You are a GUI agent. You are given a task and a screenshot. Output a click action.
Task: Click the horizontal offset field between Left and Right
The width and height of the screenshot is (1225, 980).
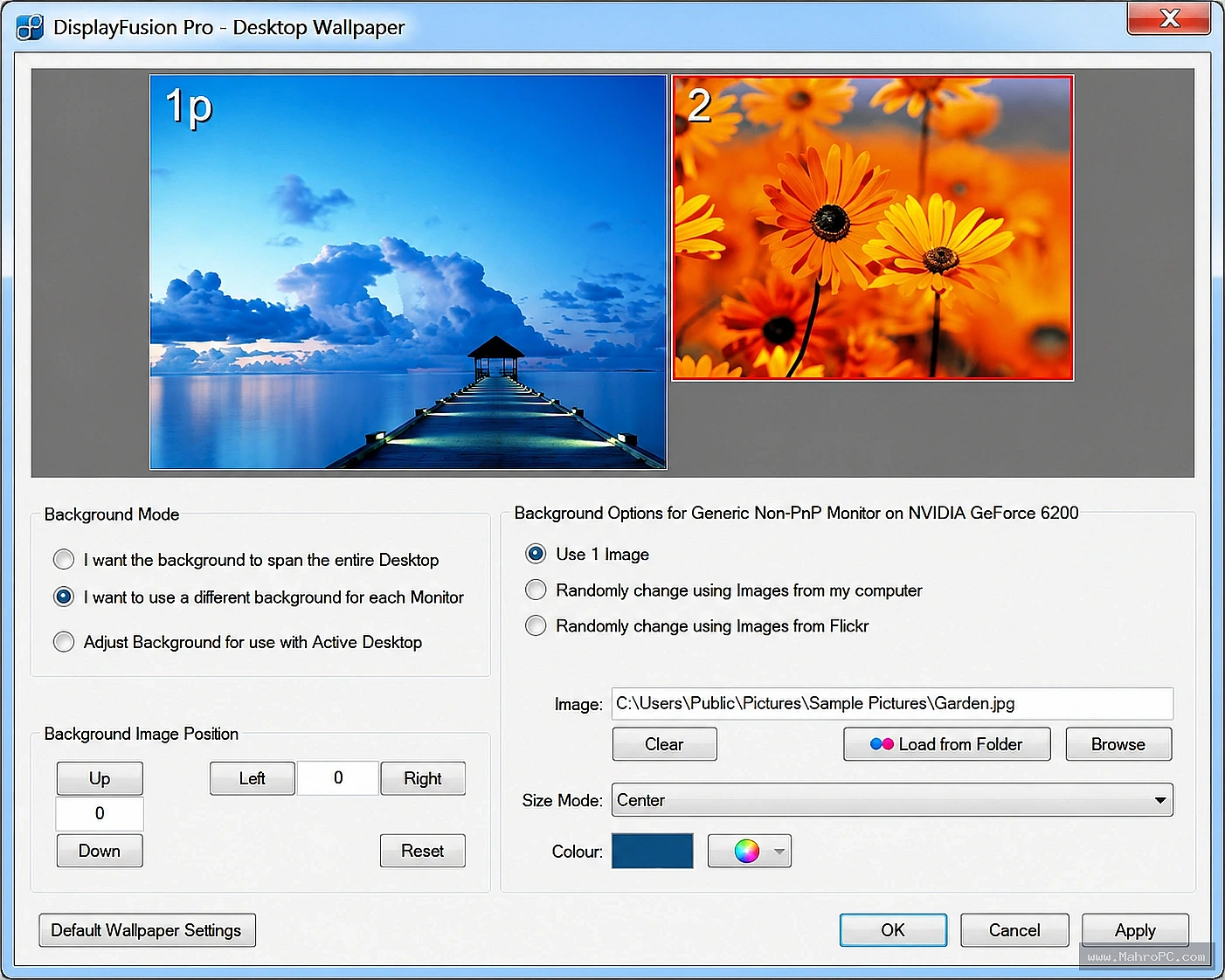coord(338,778)
